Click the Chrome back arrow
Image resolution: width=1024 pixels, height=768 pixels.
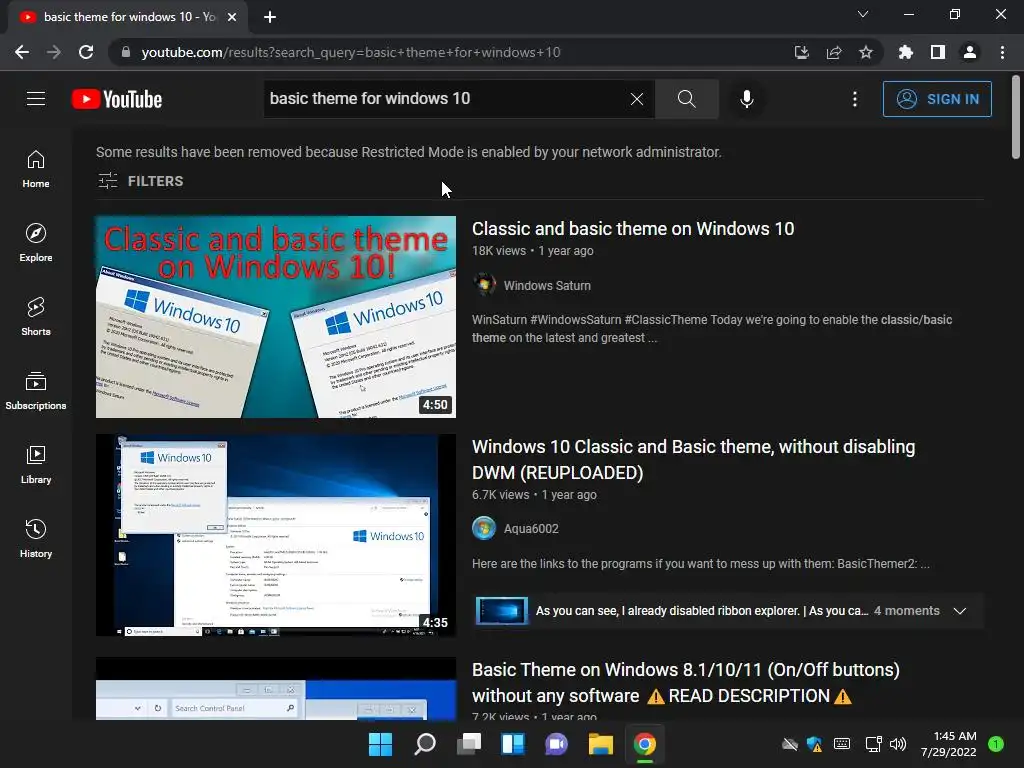point(22,52)
